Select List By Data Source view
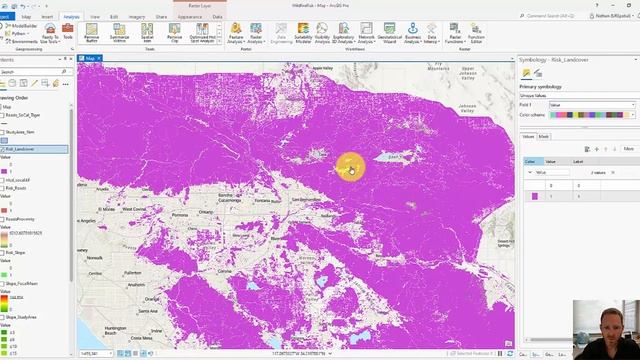 click(12, 84)
